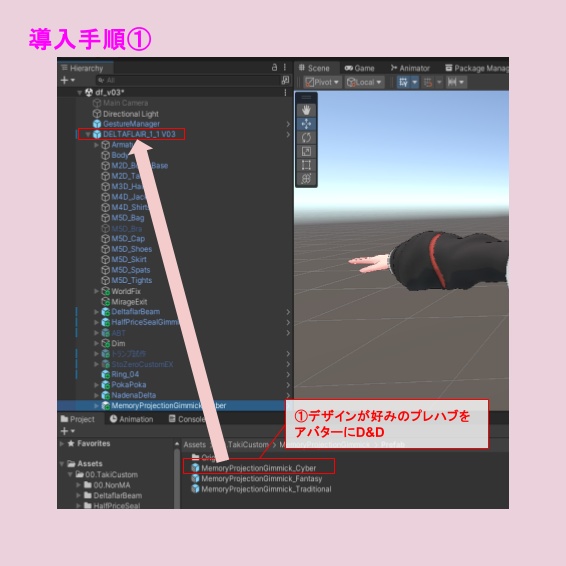This screenshot has height=566, width=566.
Task: Open the Pivot mode dropdown
Action: coord(322,82)
